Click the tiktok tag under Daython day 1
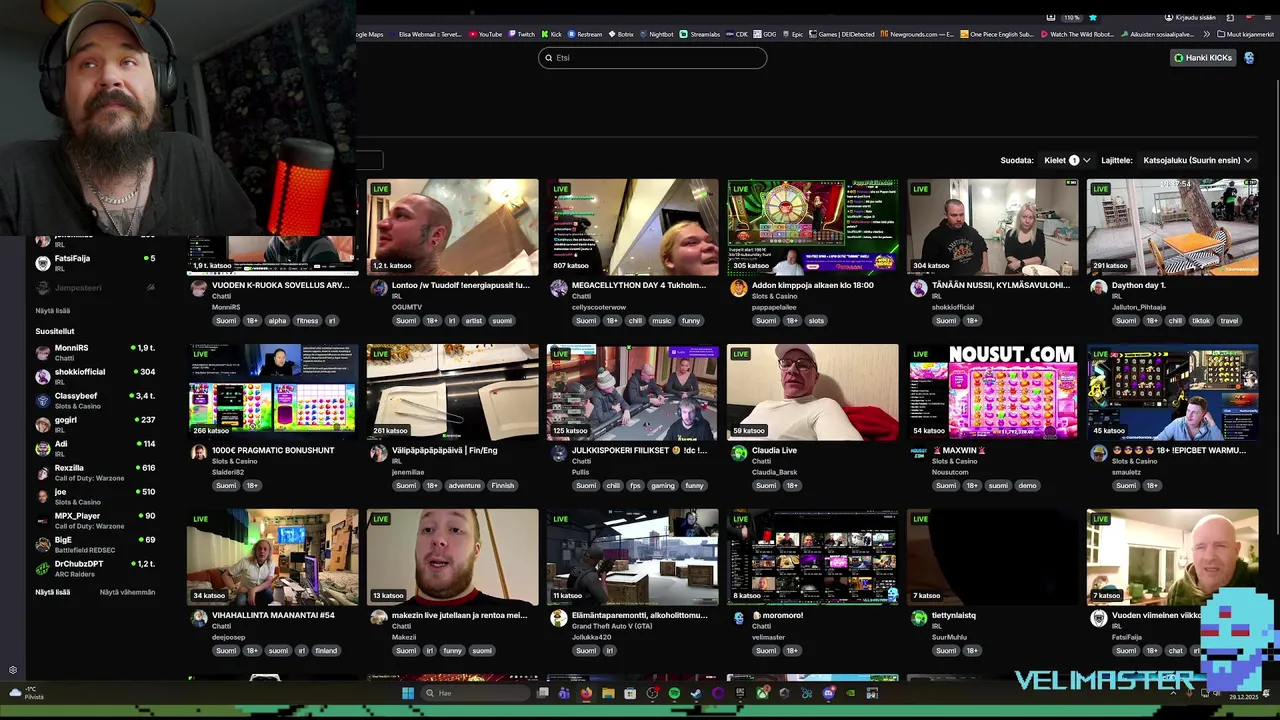Screen dimensions: 1280x720 tap(1200, 321)
